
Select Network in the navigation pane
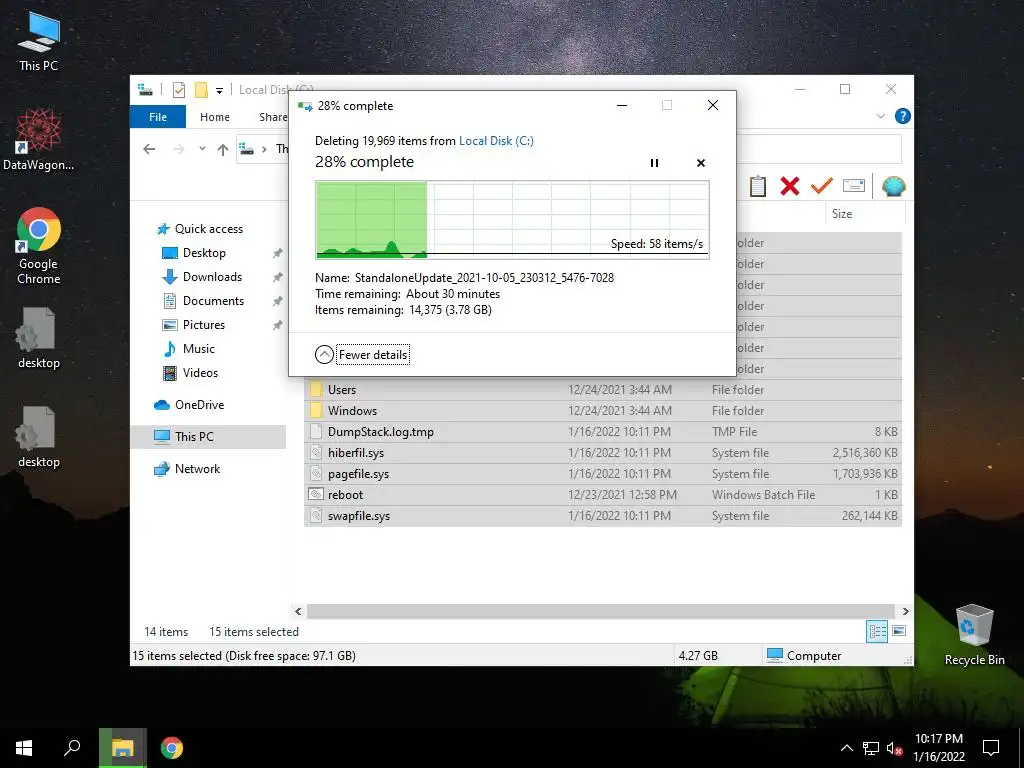tap(197, 469)
